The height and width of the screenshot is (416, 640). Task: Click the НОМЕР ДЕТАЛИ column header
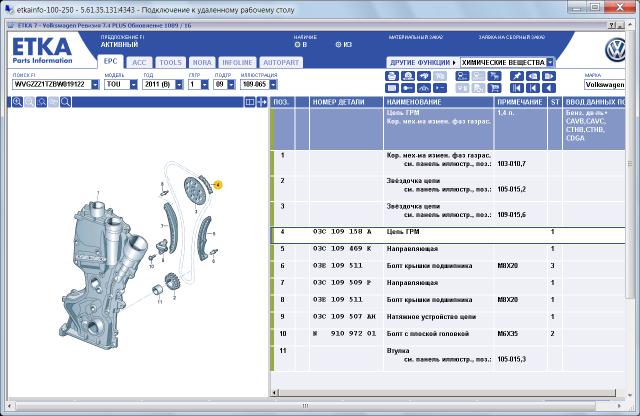(x=346, y=102)
